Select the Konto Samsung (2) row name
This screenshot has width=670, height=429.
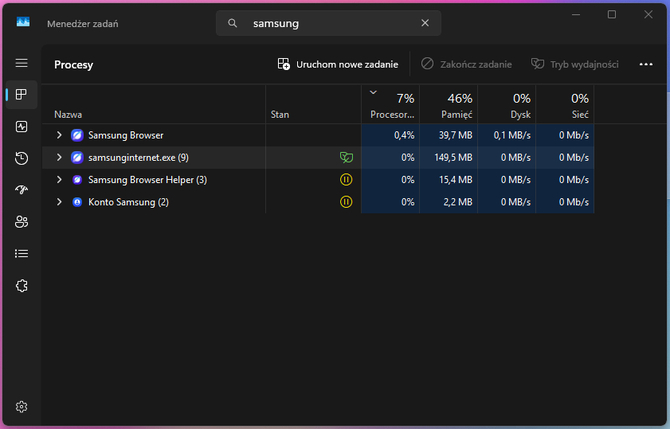128,202
